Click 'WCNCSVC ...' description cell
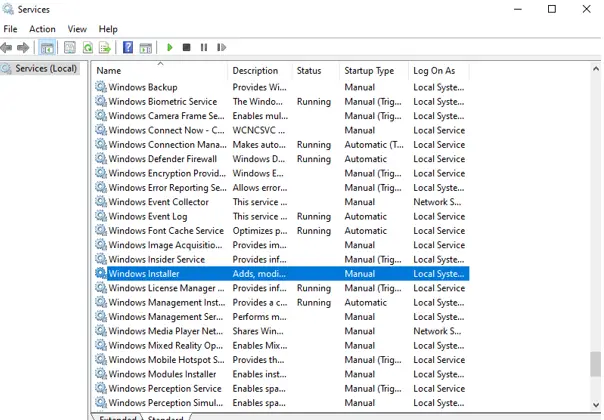This screenshot has height=420, width=604. [259, 130]
